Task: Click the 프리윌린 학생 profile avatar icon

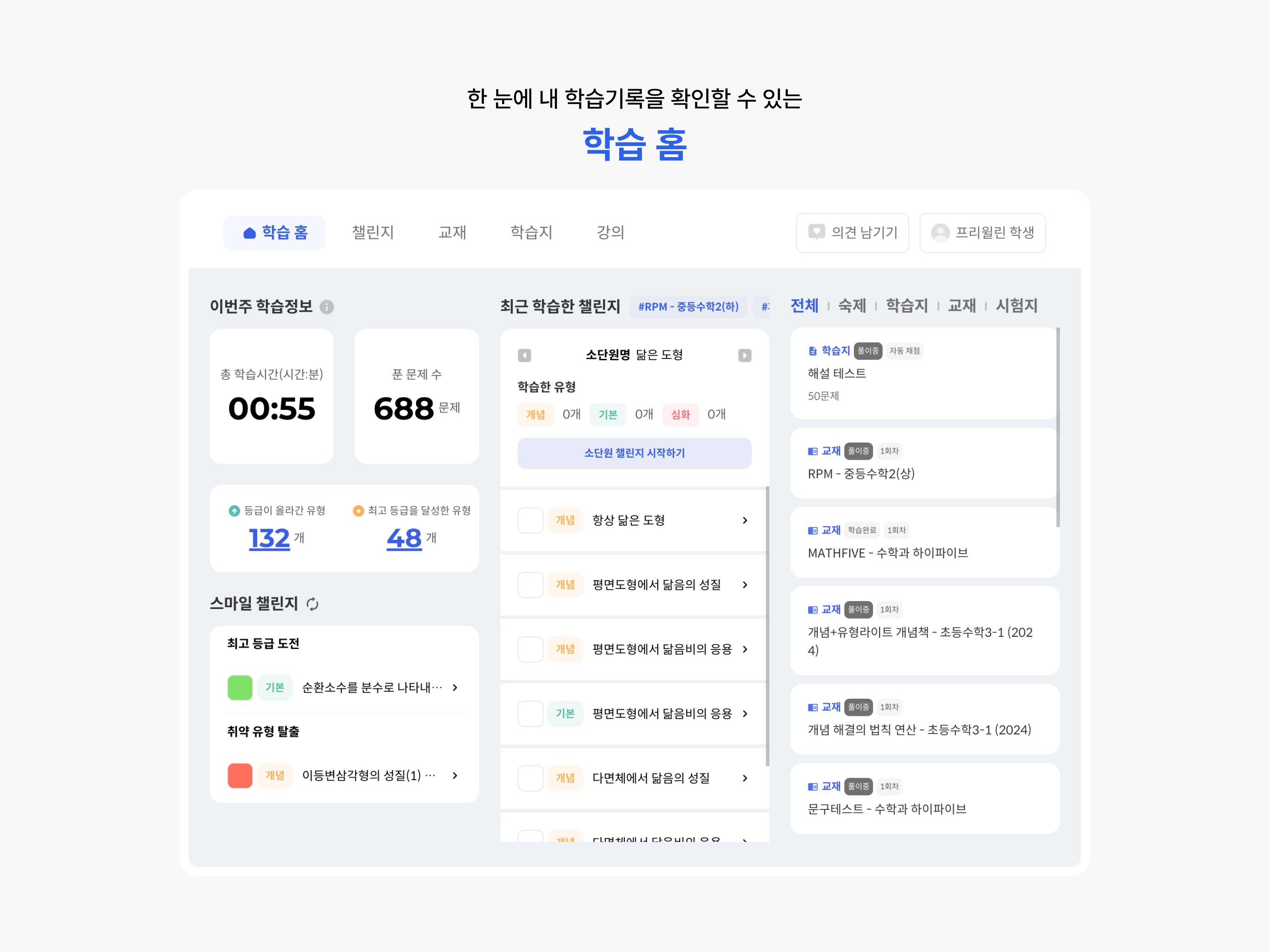Action: coord(940,232)
